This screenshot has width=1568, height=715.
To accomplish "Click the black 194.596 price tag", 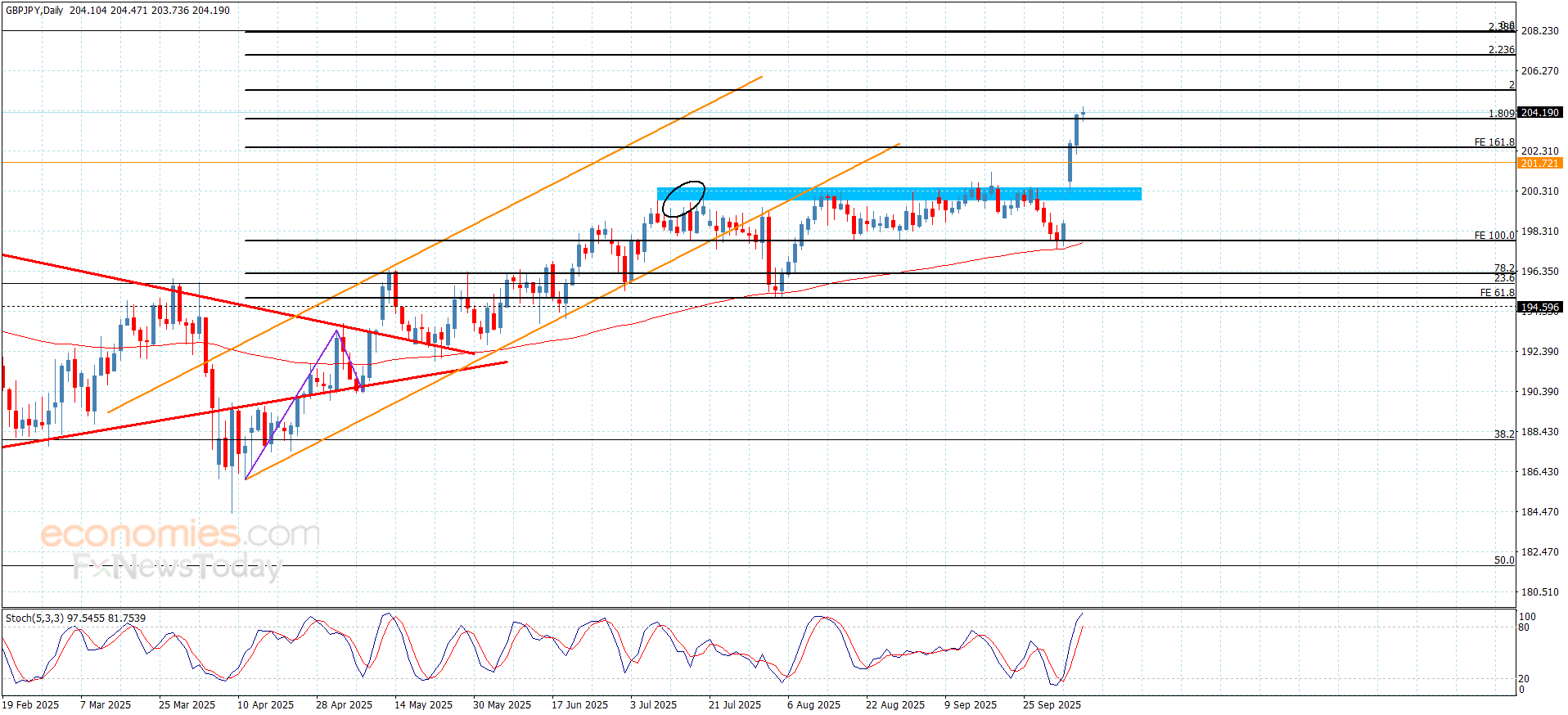I will click(x=1540, y=308).
